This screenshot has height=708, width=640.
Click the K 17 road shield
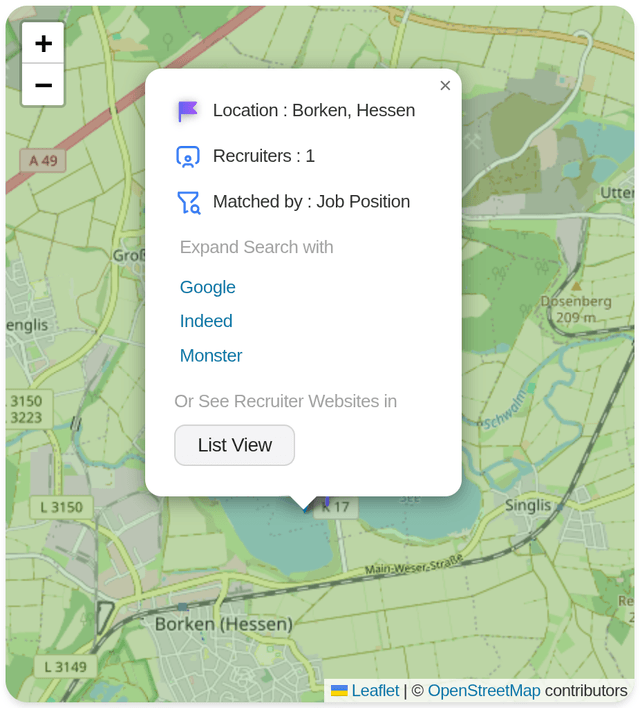coord(337,507)
